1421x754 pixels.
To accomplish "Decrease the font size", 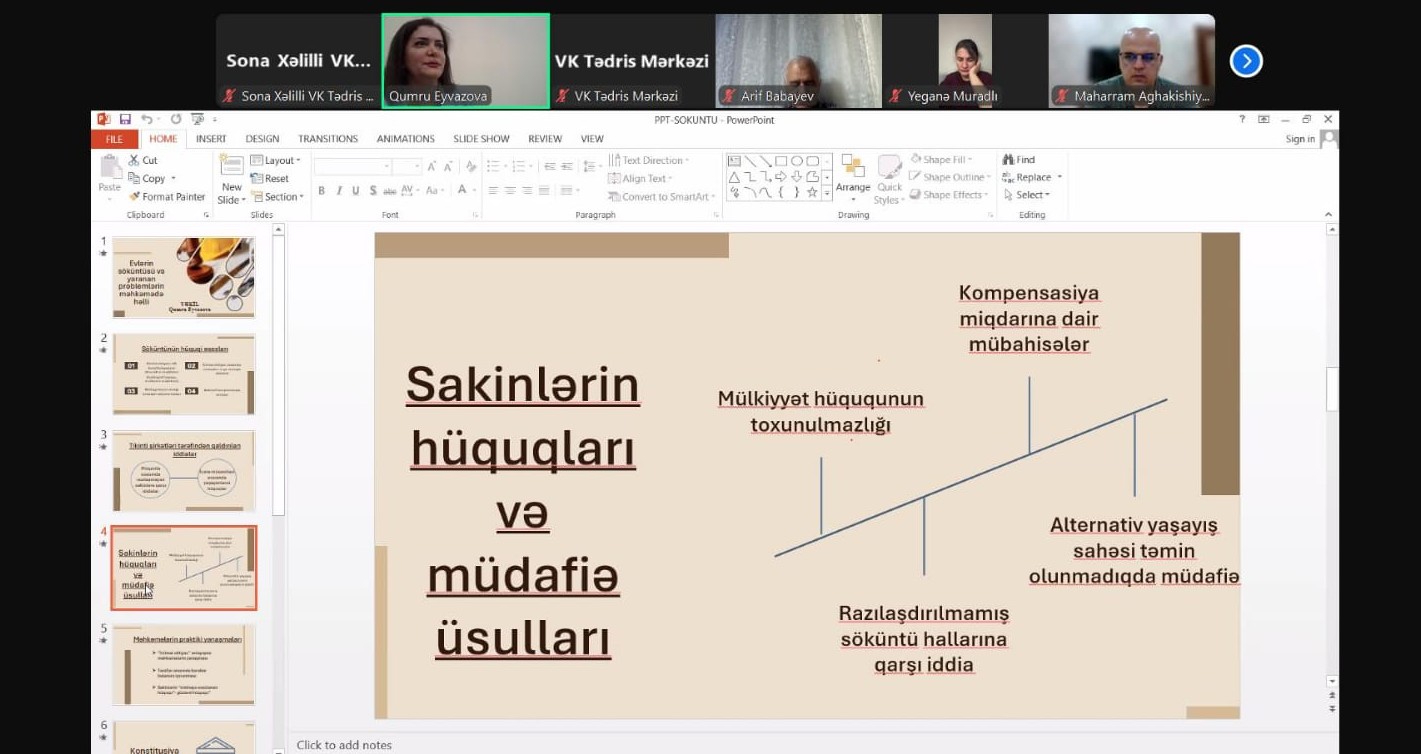I will coord(448,166).
